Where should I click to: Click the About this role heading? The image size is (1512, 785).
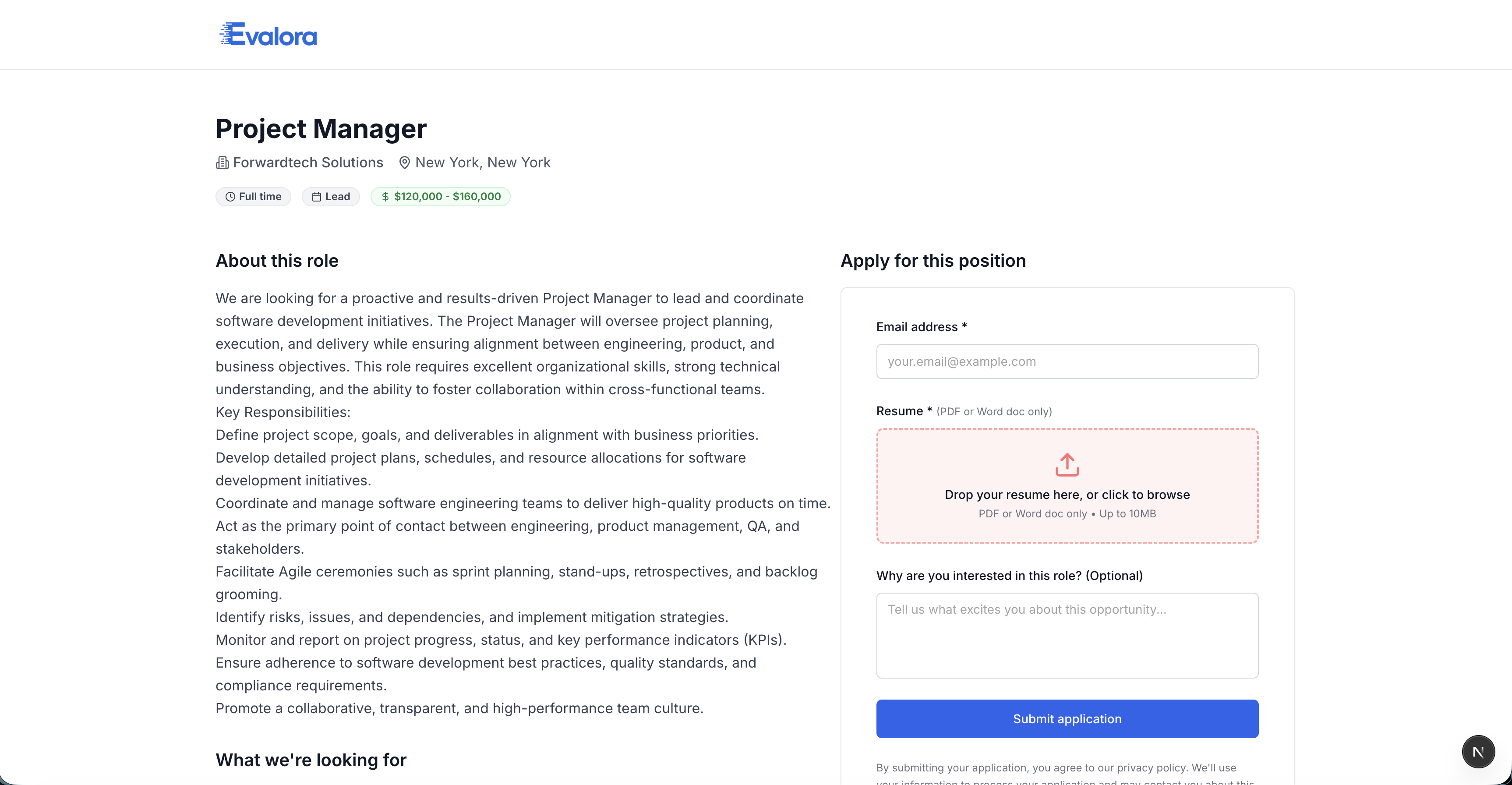[277, 261]
